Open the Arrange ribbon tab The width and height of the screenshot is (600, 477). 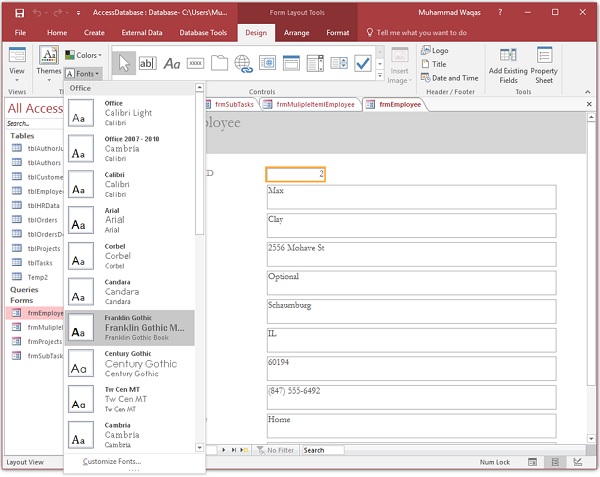coord(297,33)
